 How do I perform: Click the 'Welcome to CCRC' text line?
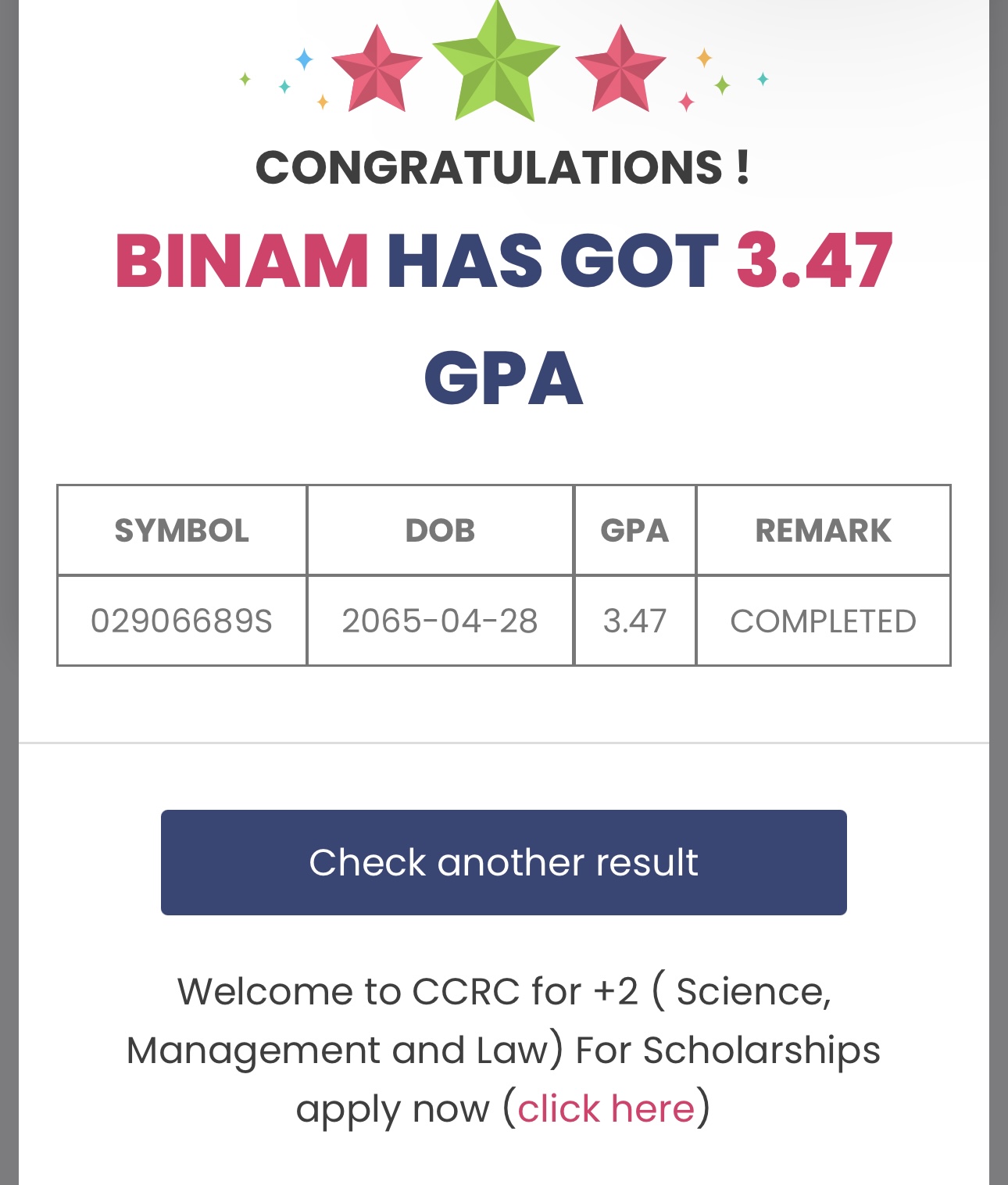click(x=503, y=991)
